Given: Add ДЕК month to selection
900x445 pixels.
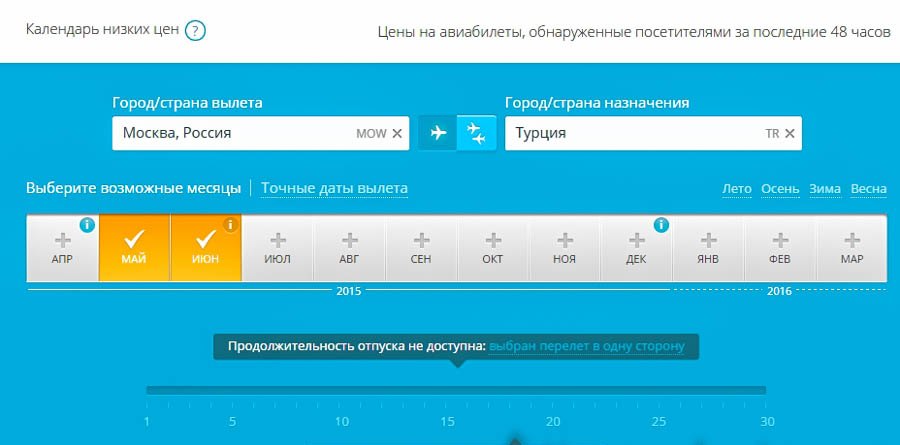Looking at the screenshot, I should coord(637,248).
